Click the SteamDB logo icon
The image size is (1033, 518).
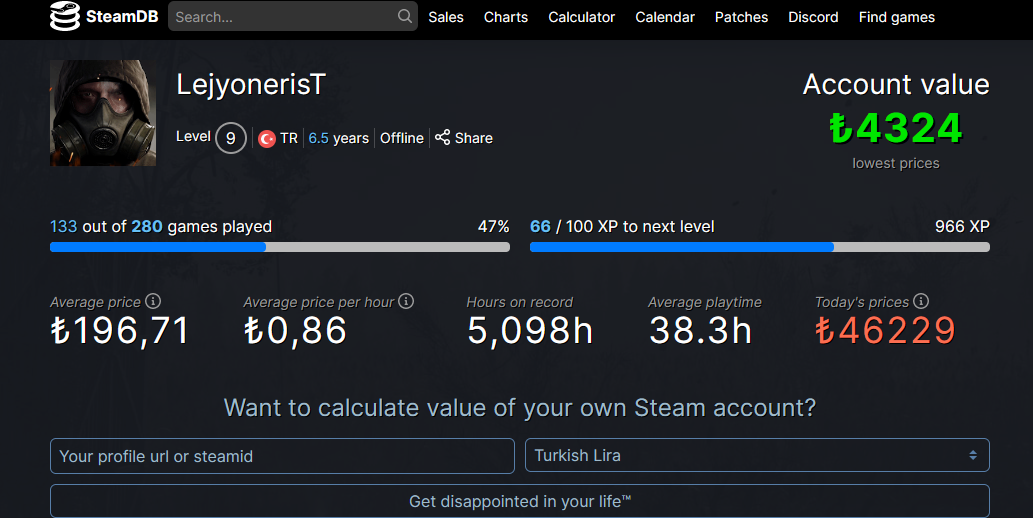click(65, 17)
